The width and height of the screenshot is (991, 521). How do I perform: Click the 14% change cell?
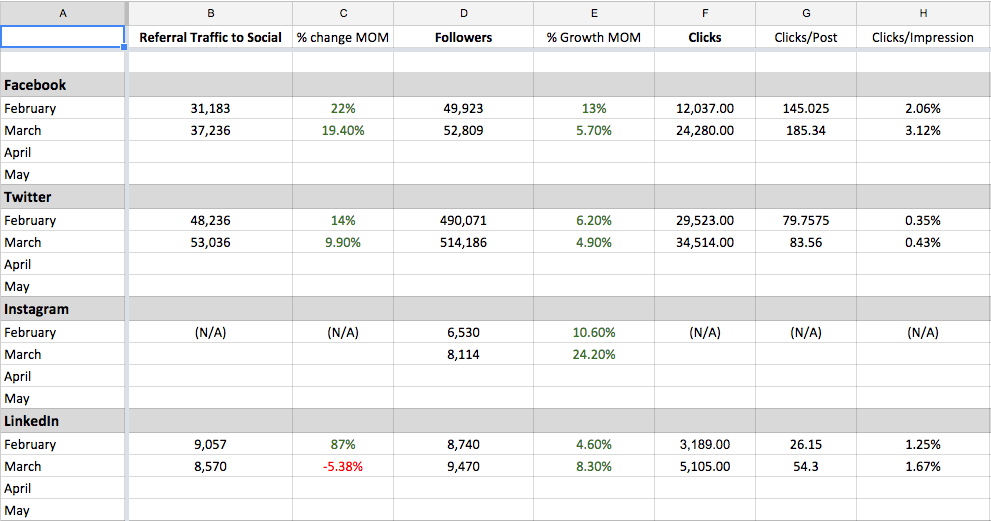(343, 220)
